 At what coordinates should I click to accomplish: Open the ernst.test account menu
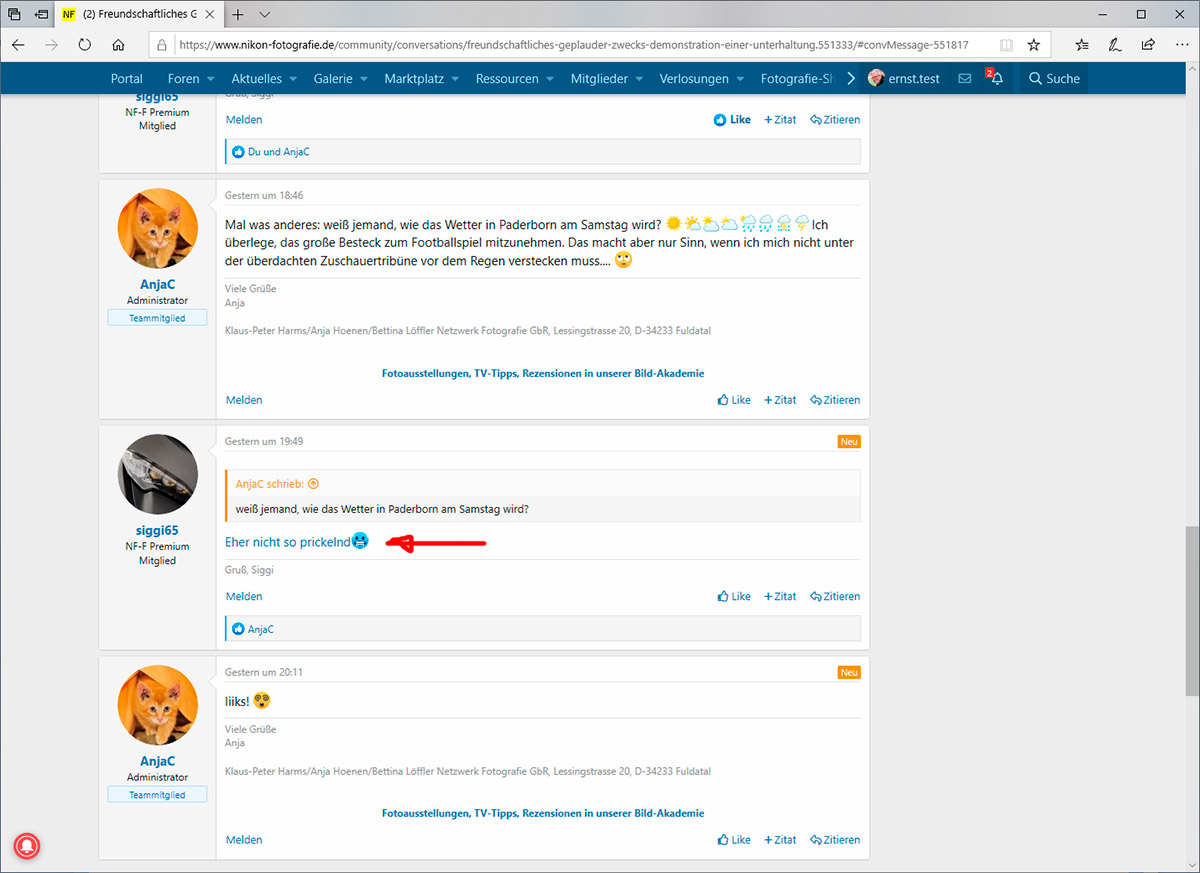pyautogui.click(x=904, y=79)
